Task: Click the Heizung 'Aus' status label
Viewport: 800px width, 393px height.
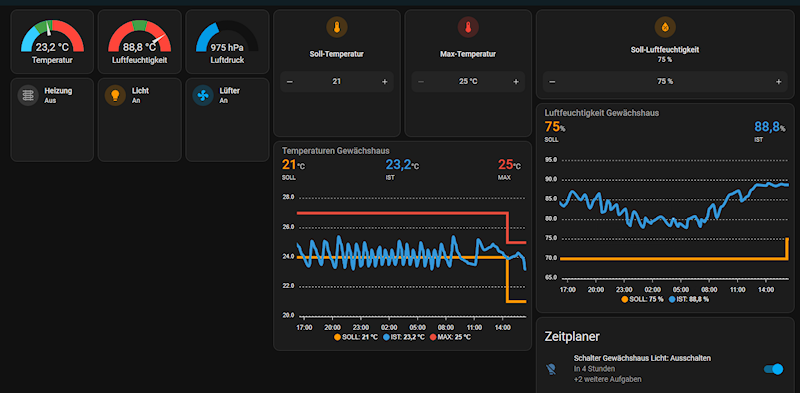Action: 50,101
